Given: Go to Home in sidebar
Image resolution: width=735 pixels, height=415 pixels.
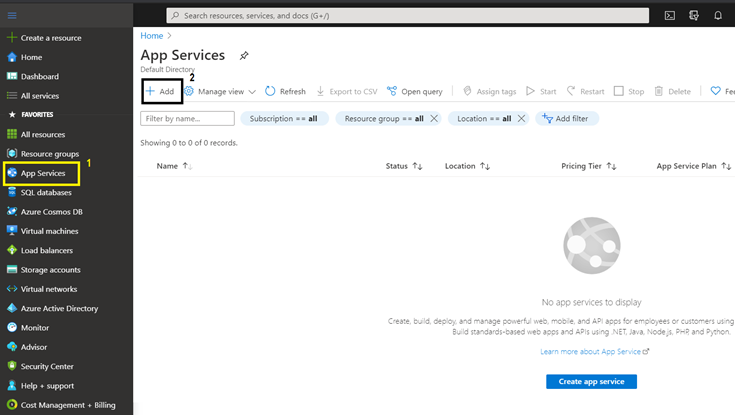Looking at the screenshot, I should [x=31, y=57].
